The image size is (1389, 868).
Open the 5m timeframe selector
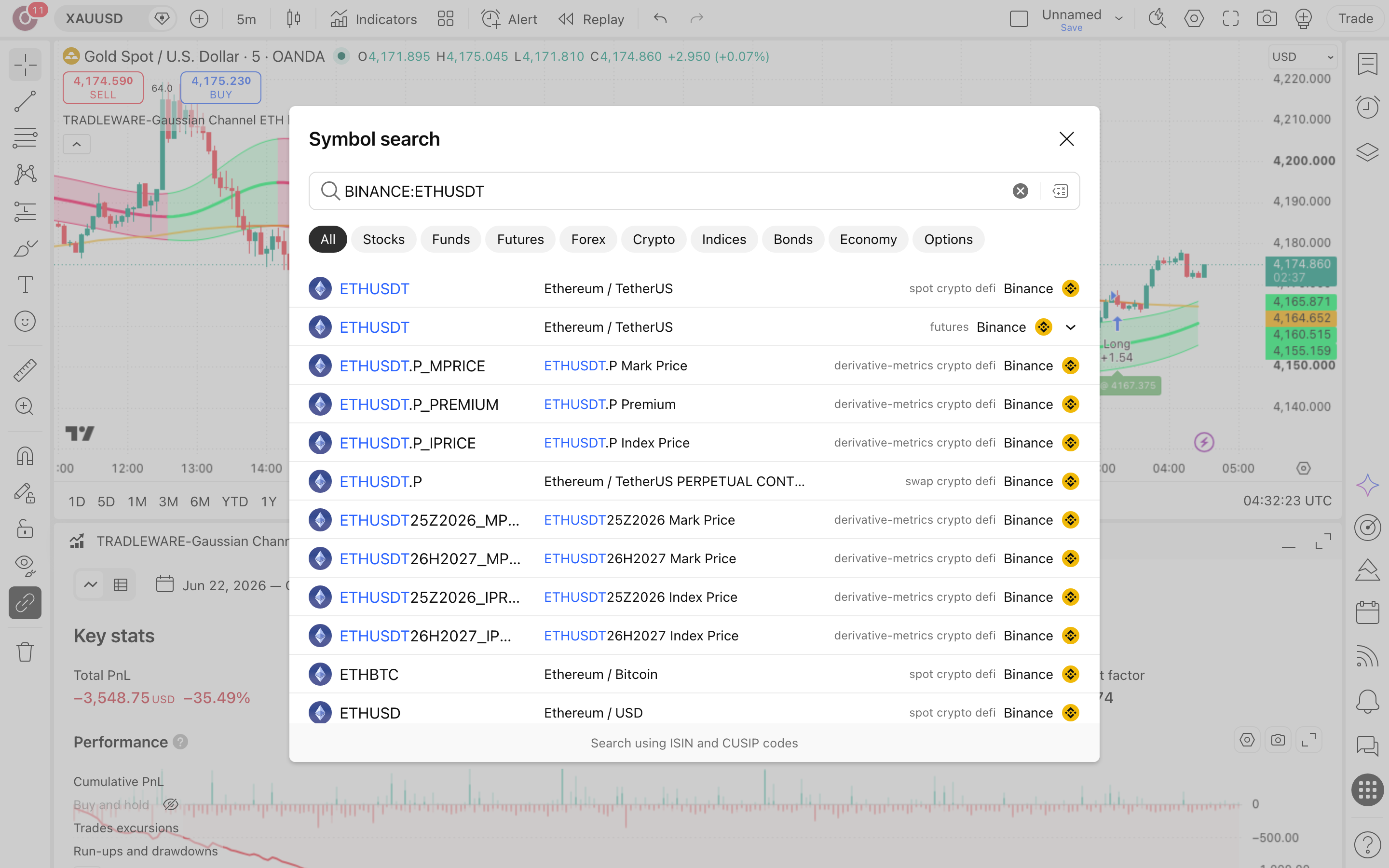246,19
